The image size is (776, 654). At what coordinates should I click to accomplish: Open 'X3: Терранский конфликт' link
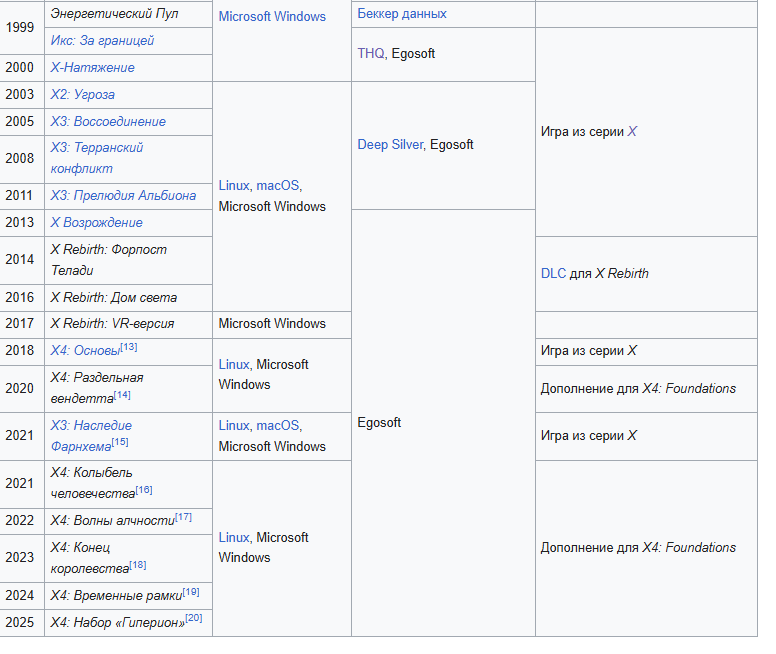[x=97, y=158]
